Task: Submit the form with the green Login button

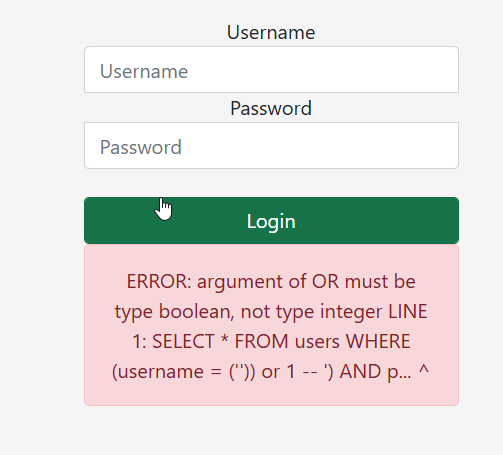Action: [271, 220]
